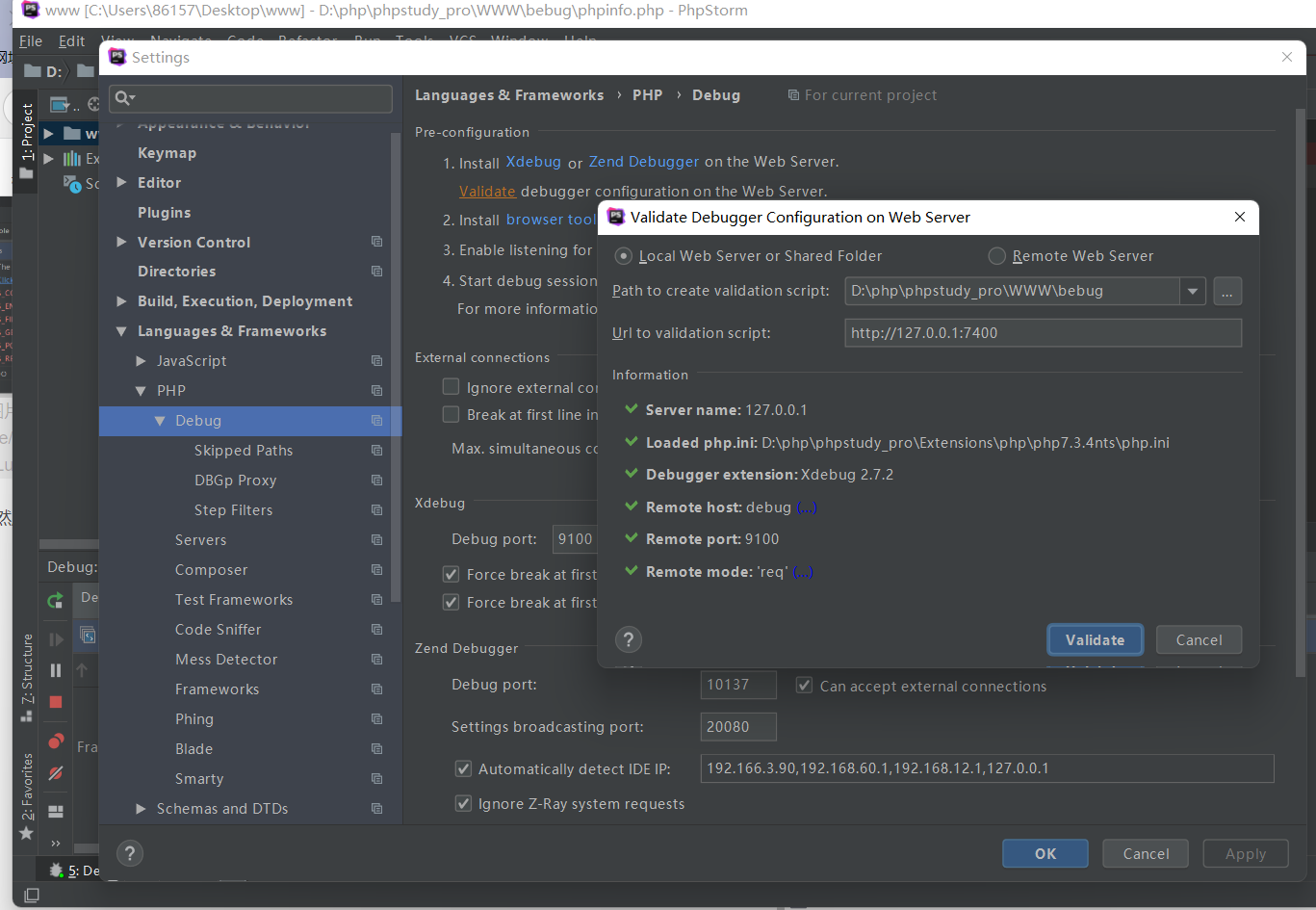This screenshot has width=1316, height=910.
Task: Collapse the Debug settings node
Action: 160,421
